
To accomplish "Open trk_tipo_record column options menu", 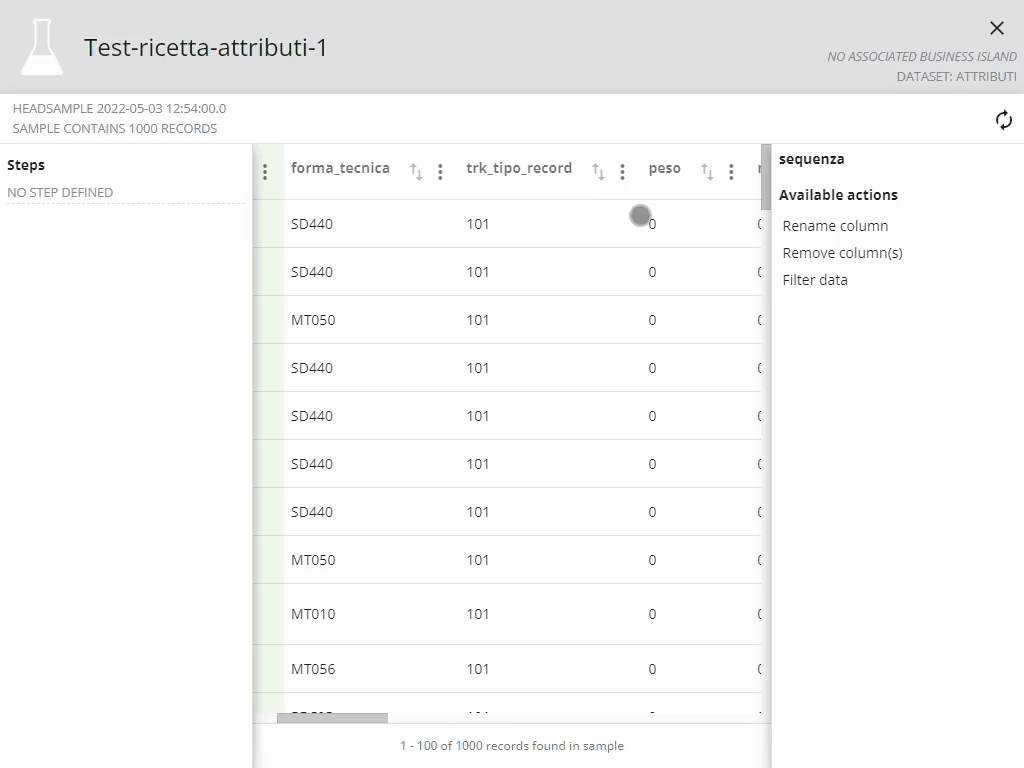I will tap(622, 172).
